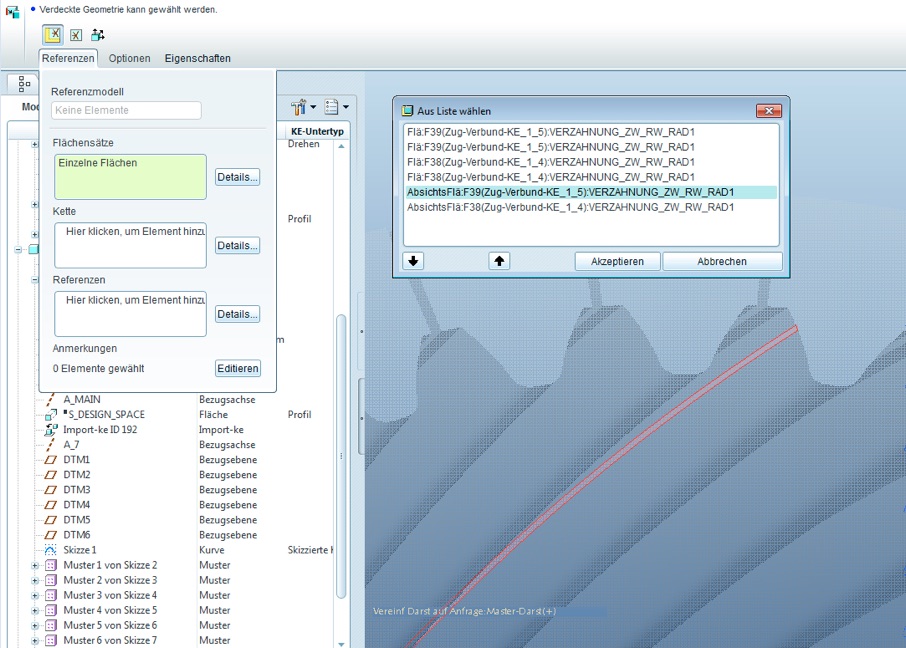Select Muster 5 von Skizze 6 in the tree
Viewport: 906px width, 648px height.
(110, 625)
